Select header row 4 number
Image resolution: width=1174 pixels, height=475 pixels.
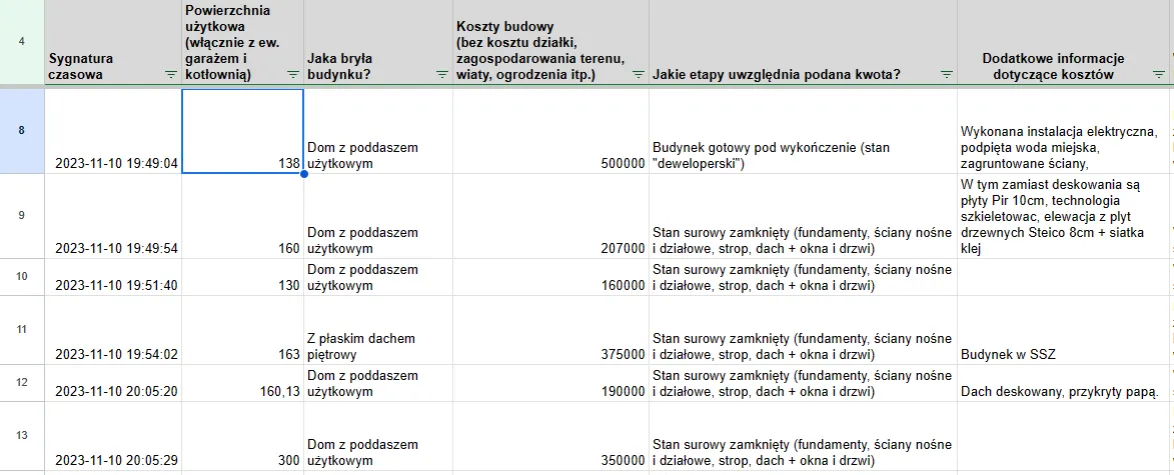(x=22, y=42)
